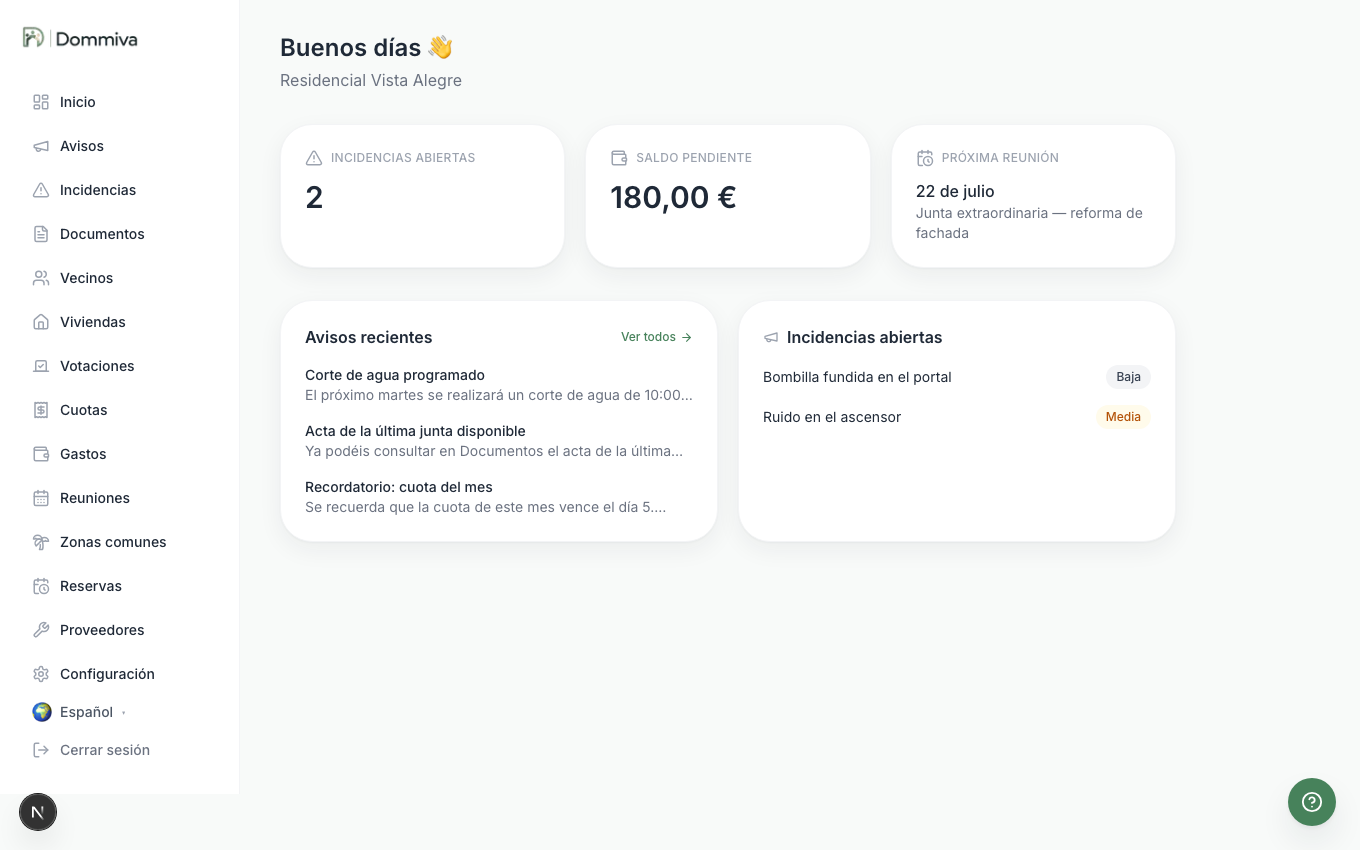Open the Ruido en el ascensor incident
The image size is (1360, 850).
click(832, 417)
